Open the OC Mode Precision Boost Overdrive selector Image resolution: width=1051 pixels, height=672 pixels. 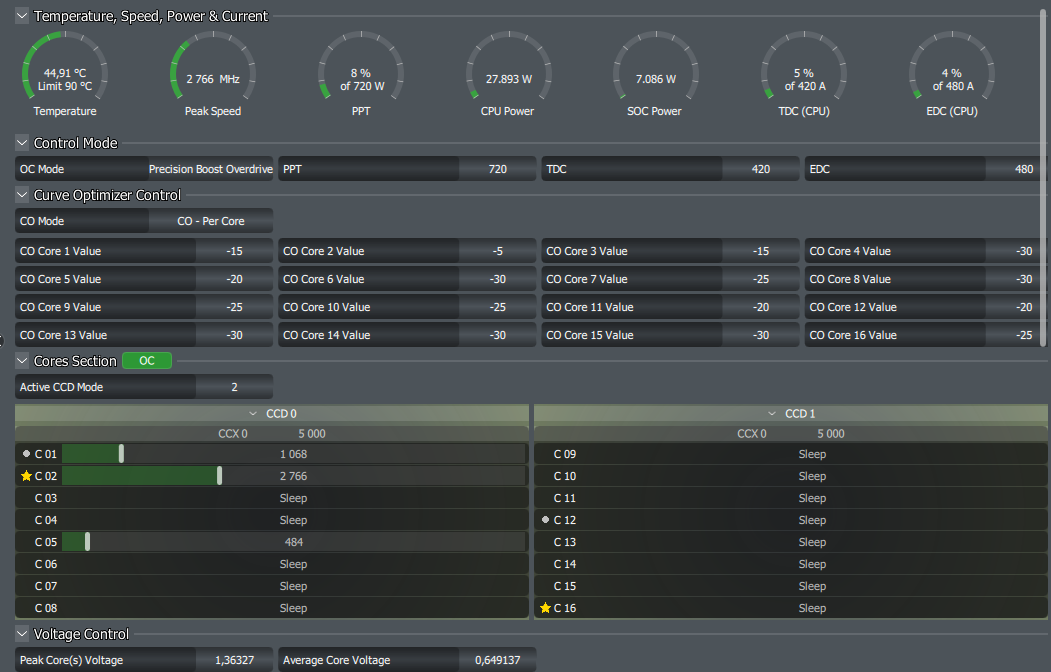coord(210,169)
